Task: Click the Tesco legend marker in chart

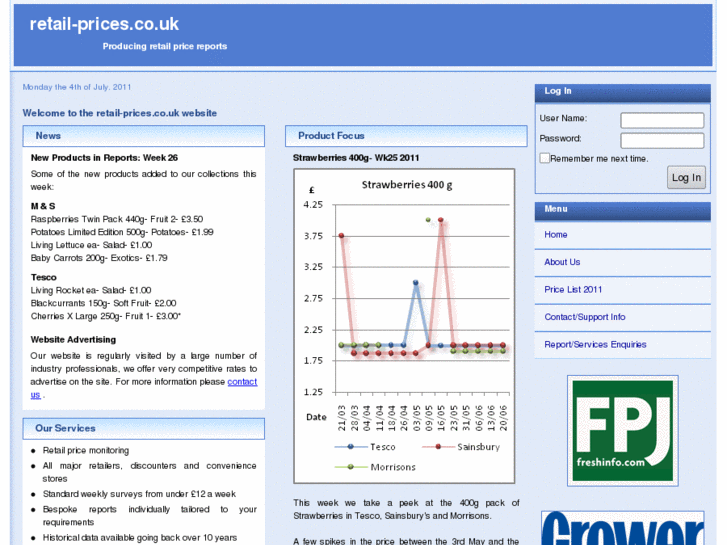Action: point(351,447)
